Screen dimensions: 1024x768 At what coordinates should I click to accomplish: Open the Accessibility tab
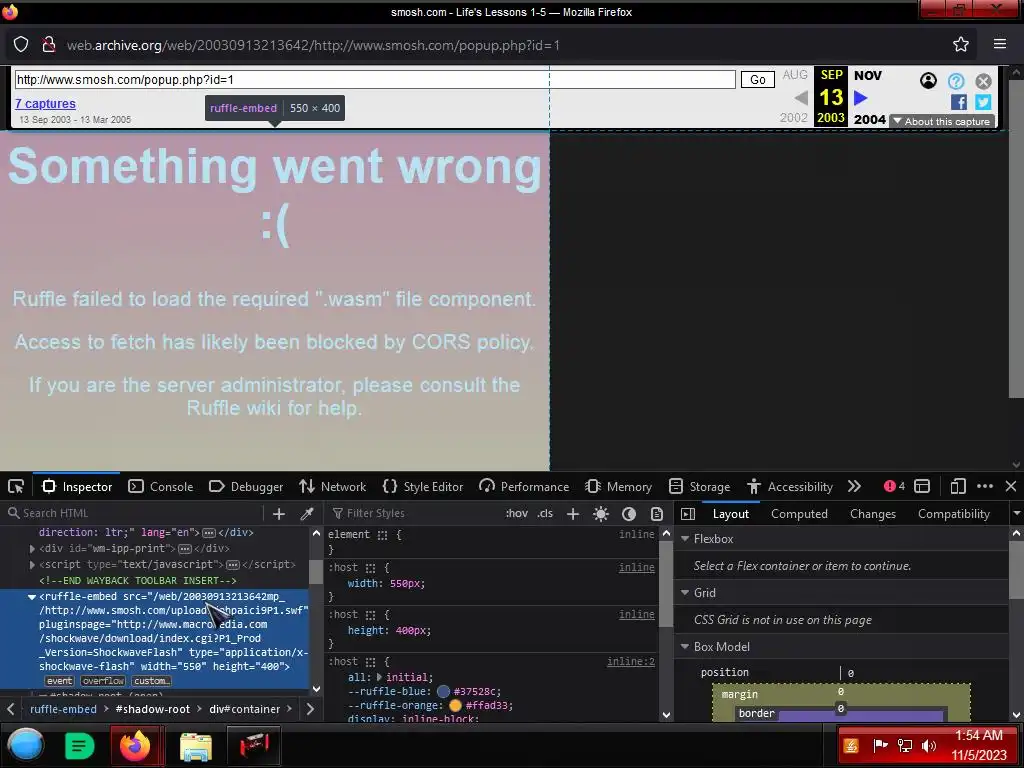(x=790, y=487)
